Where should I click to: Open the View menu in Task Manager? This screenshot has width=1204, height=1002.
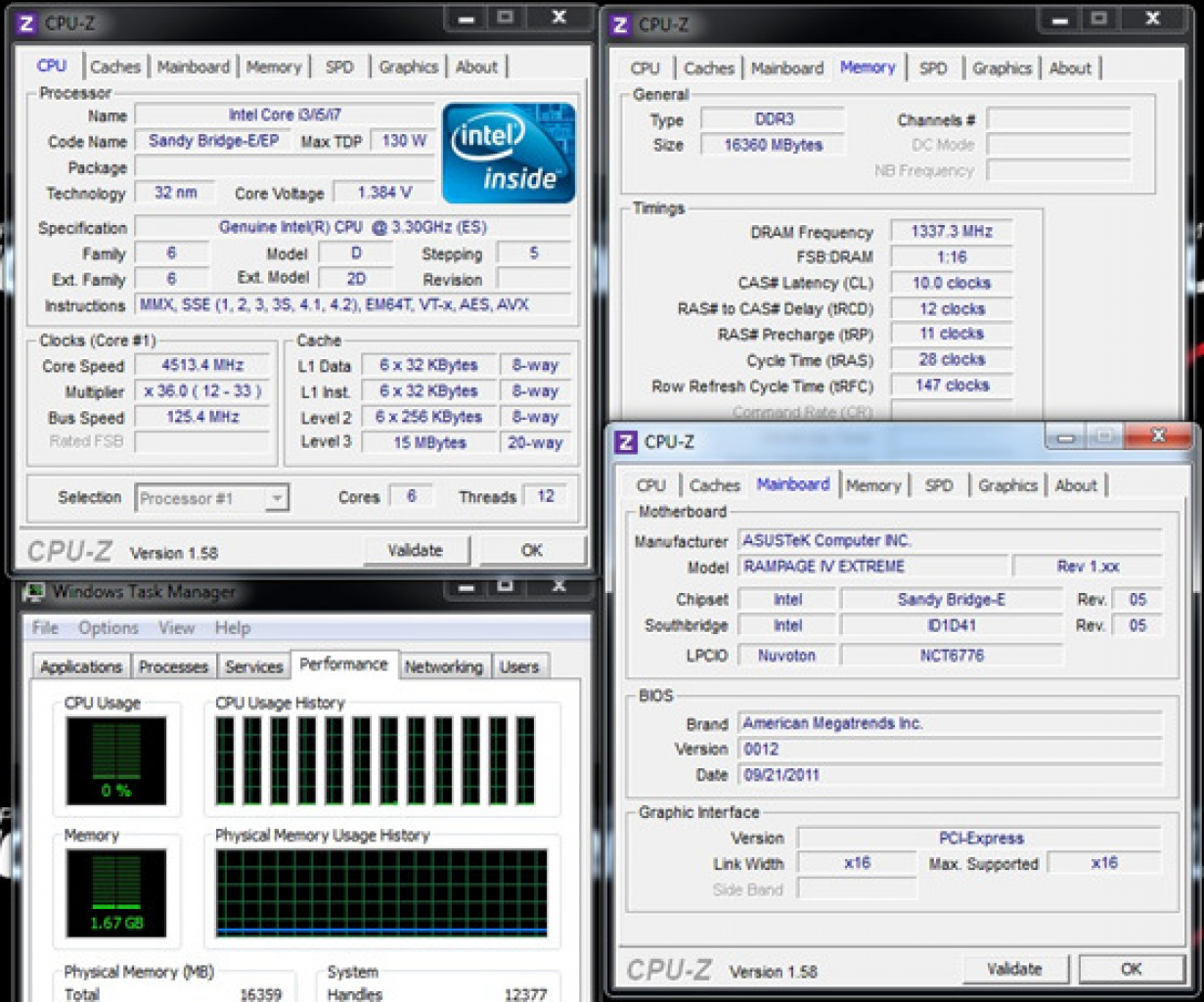point(176,628)
